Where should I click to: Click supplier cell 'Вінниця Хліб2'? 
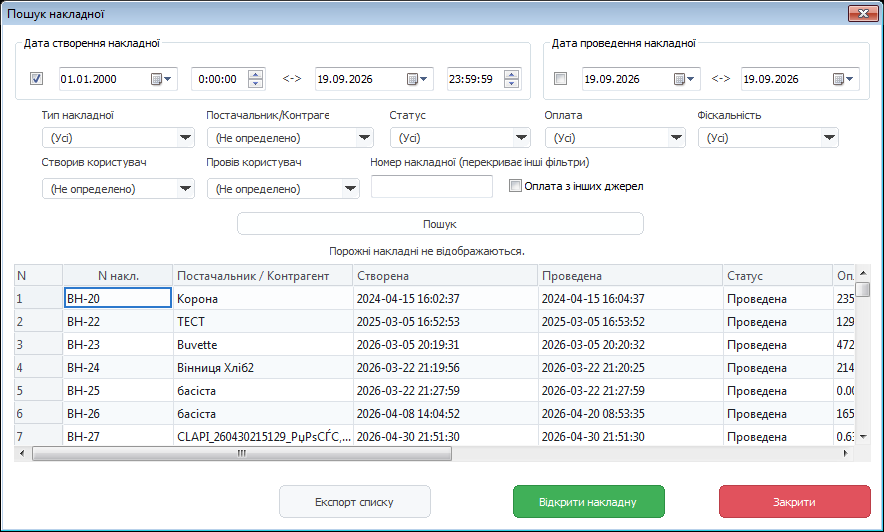pos(263,367)
